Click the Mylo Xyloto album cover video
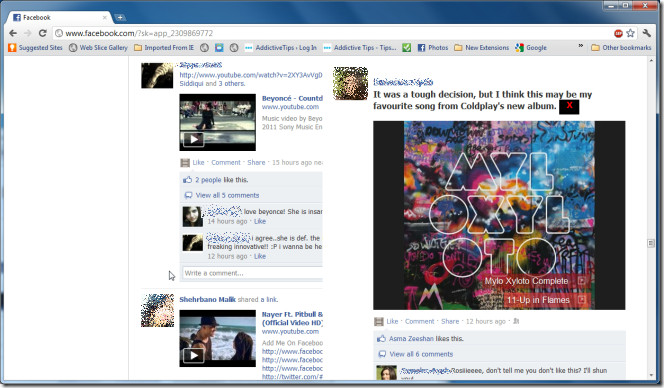 499,215
